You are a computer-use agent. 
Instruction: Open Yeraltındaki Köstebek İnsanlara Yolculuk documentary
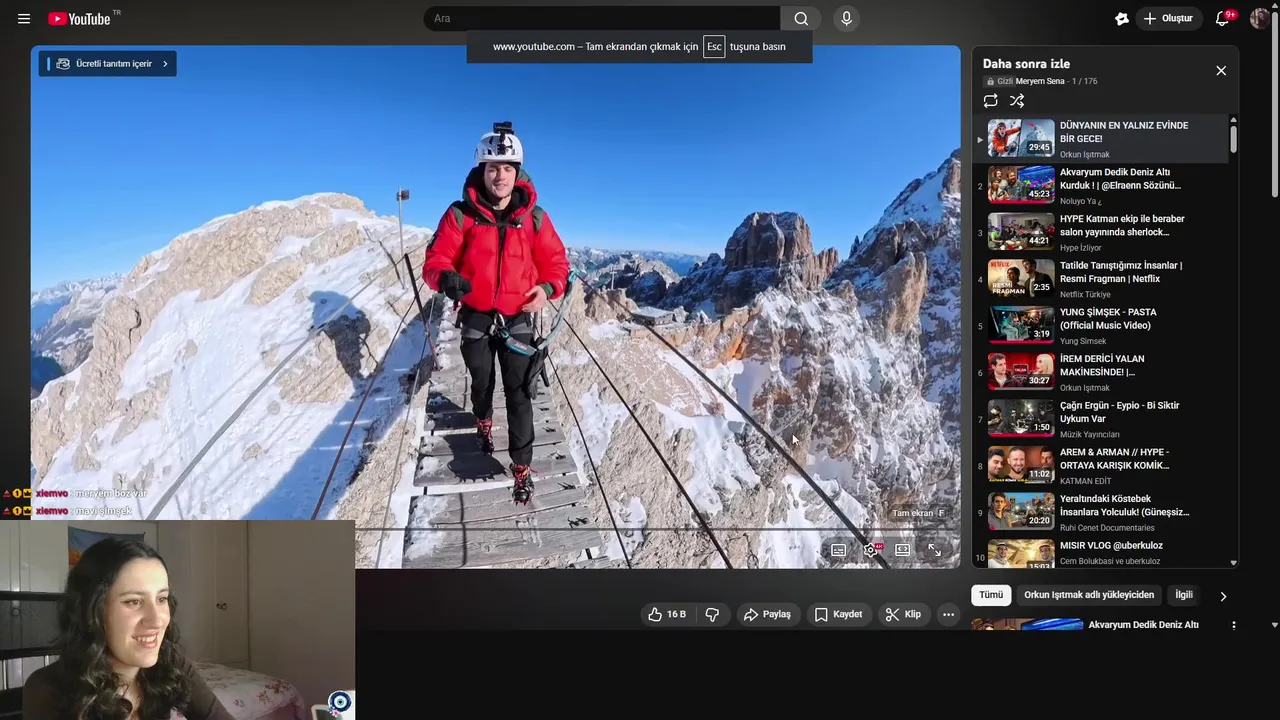click(x=1125, y=505)
